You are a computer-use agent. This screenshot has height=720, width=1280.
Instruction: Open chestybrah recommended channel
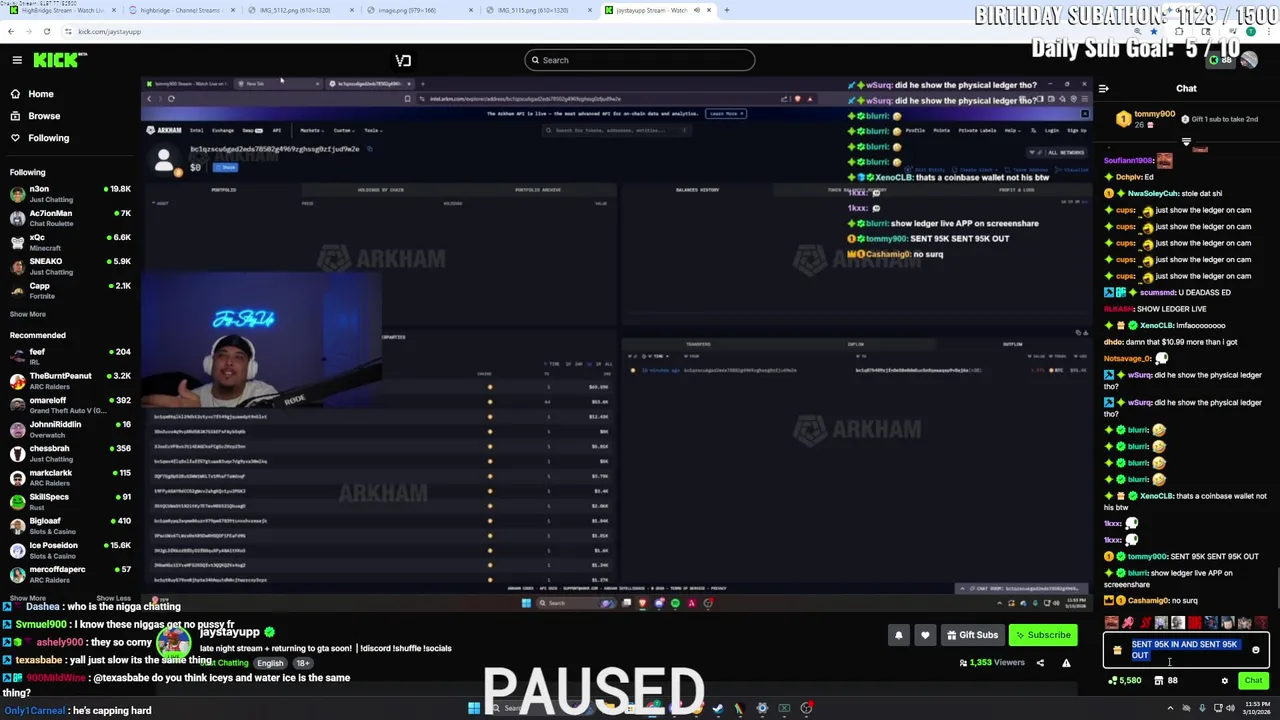tap(70, 453)
